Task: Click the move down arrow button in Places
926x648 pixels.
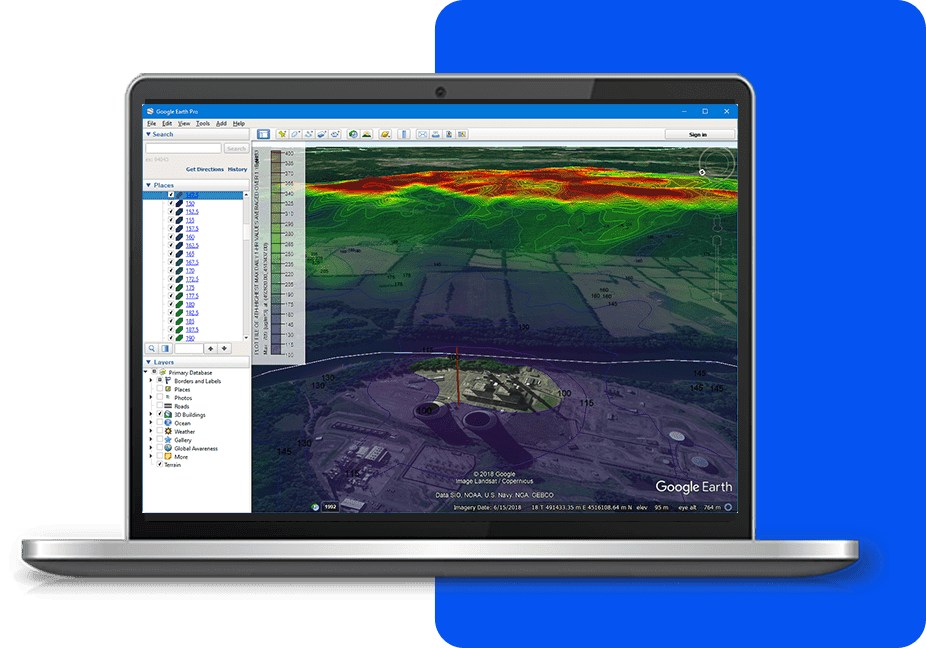Action: coord(224,349)
